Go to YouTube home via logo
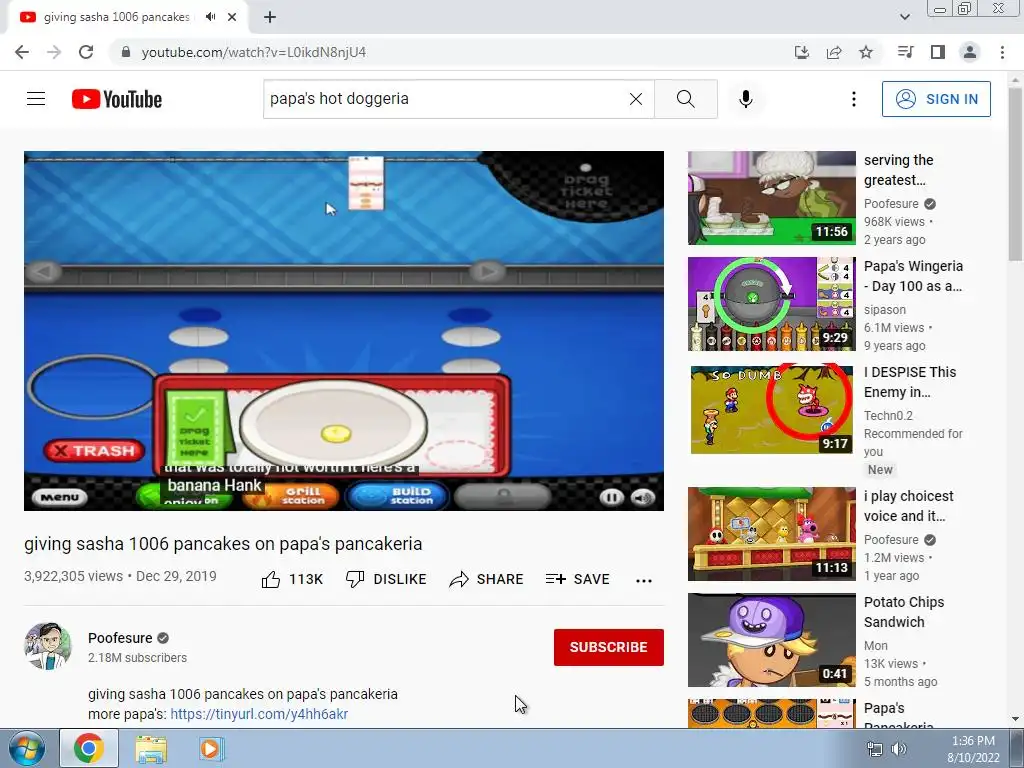Screen dimensions: 1024x768 coord(117,99)
